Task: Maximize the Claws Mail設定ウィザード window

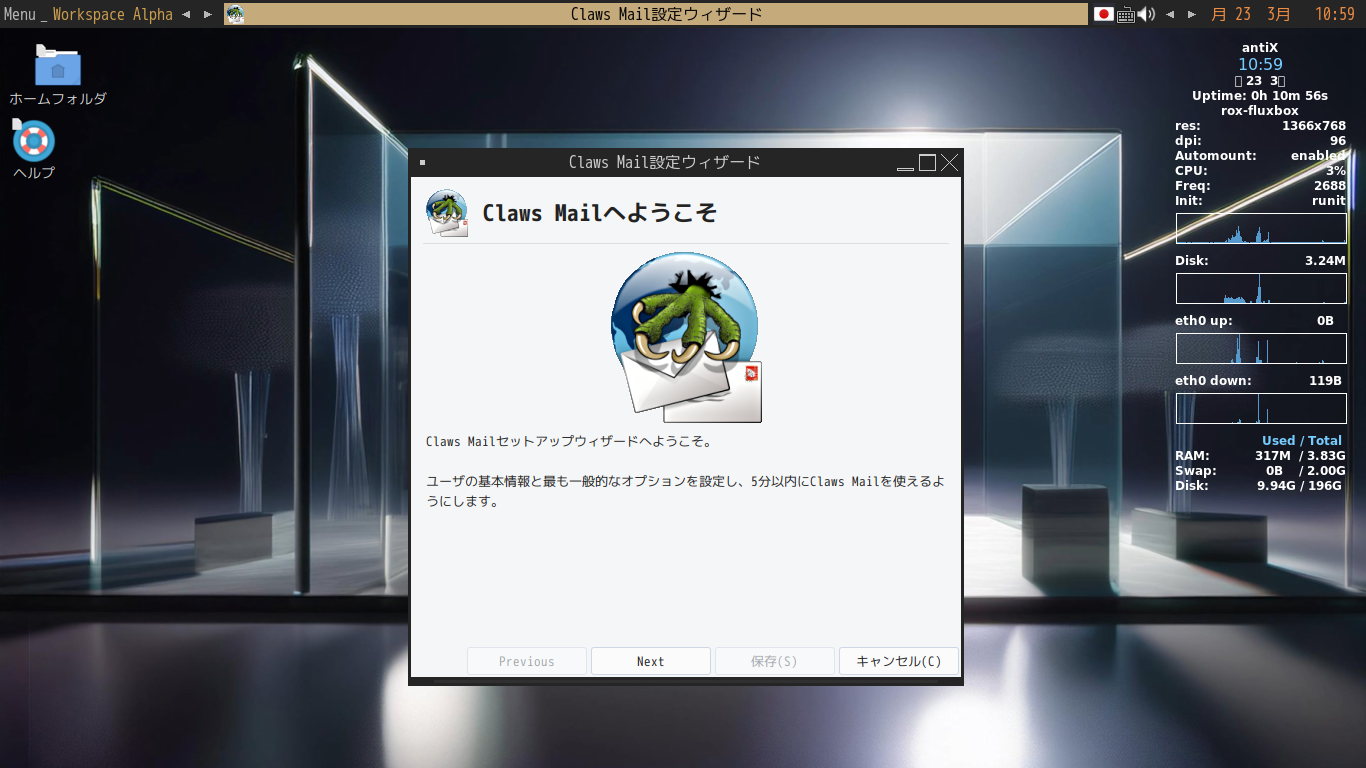Action: coord(928,163)
